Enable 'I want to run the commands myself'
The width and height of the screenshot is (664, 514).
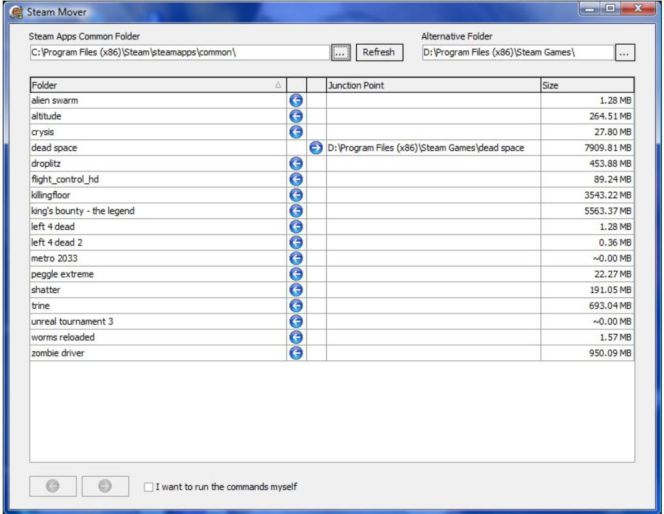point(148,487)
